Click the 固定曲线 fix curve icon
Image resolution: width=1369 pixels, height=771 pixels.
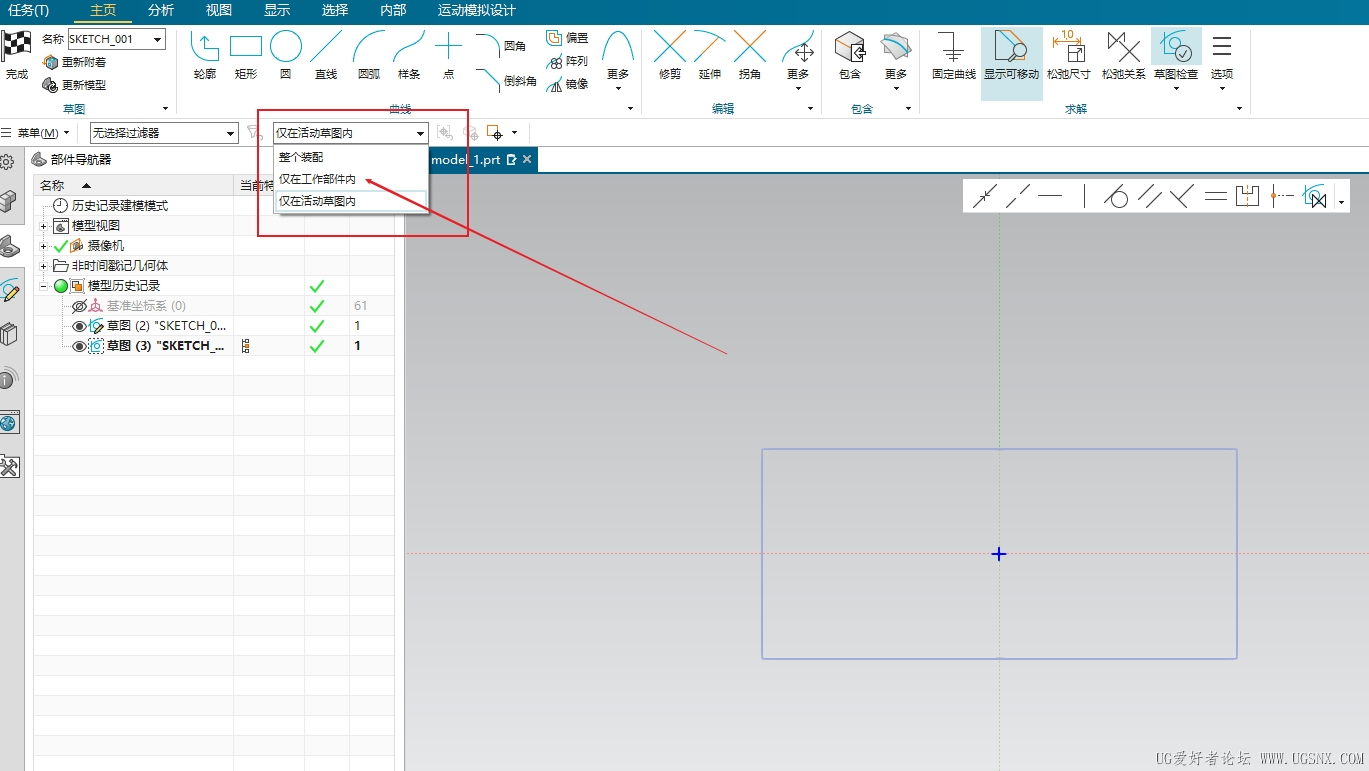tap(953, 47)
